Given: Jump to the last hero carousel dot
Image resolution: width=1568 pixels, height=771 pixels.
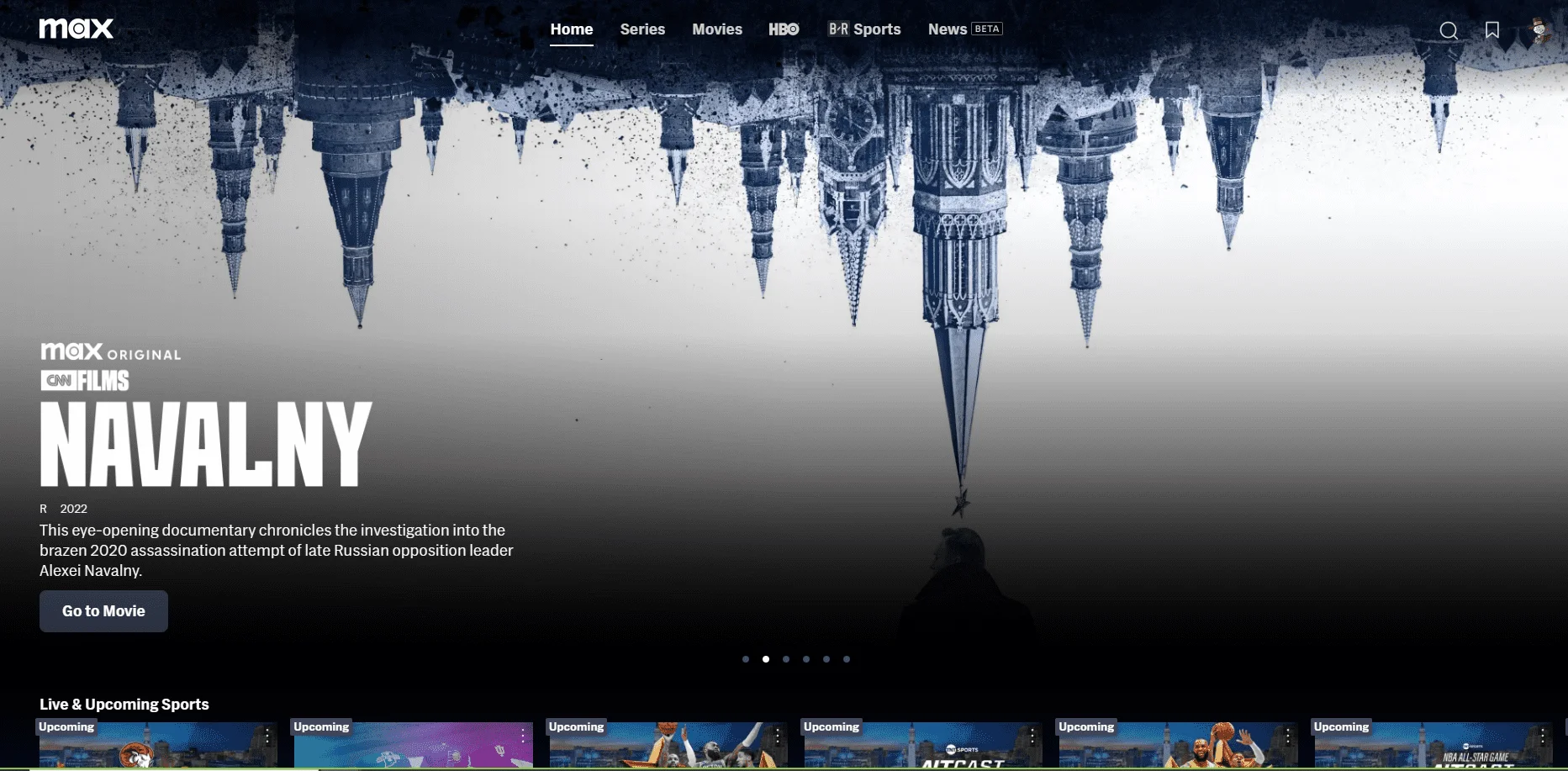Looking at the screenshot, I should click(847, 659).
